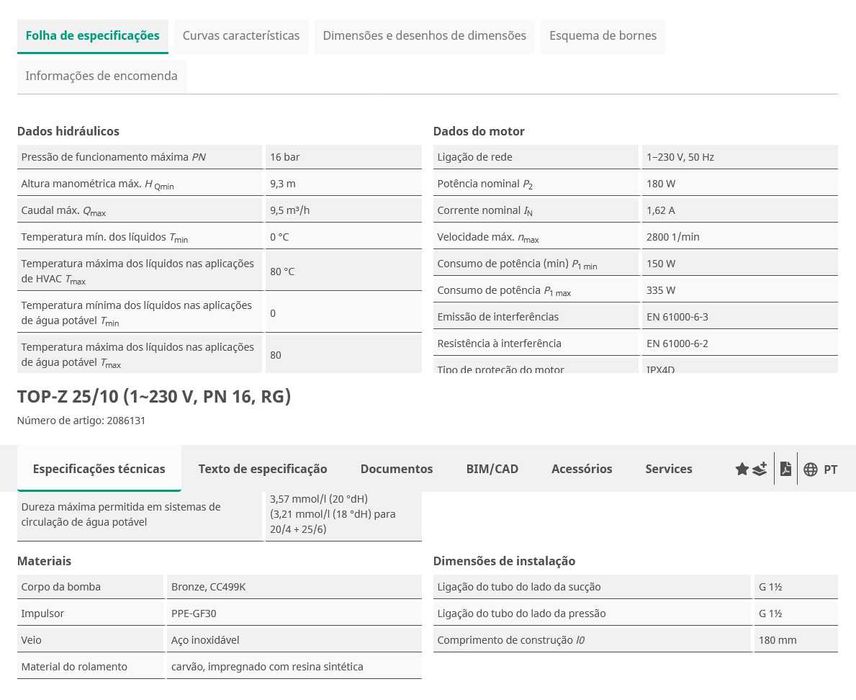Open the Texto de especificação tab
The image size is (856, 700).
263,468
